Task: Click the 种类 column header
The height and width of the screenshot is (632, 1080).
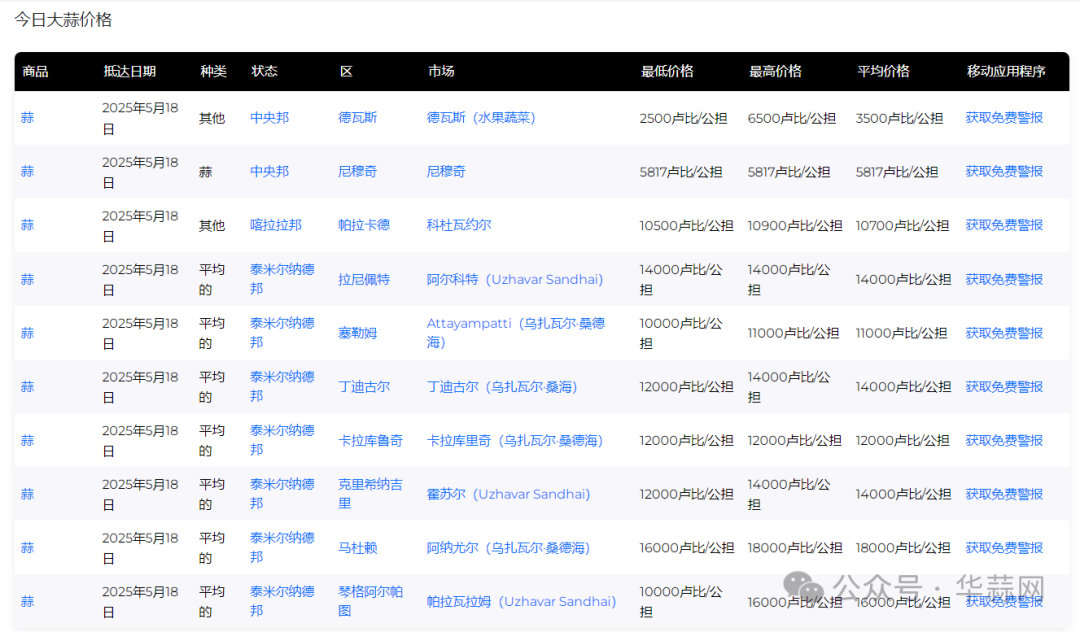Action: click(x=213, y=72)
